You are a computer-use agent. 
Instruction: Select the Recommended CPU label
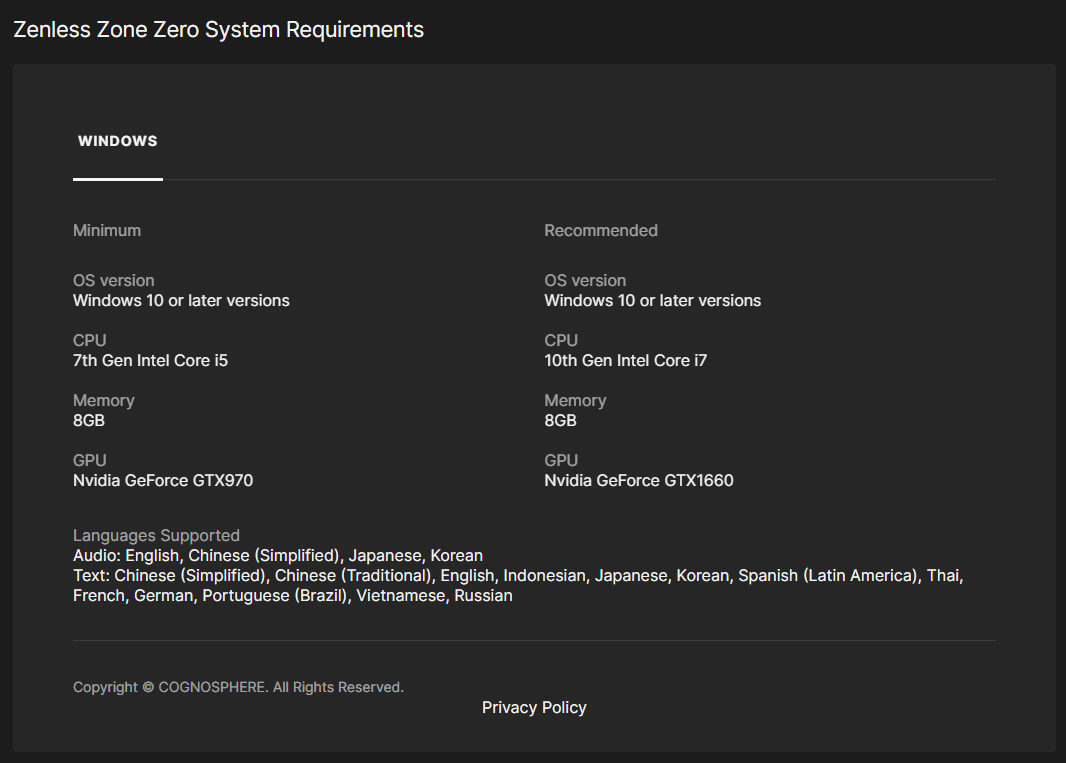[561, 340]
